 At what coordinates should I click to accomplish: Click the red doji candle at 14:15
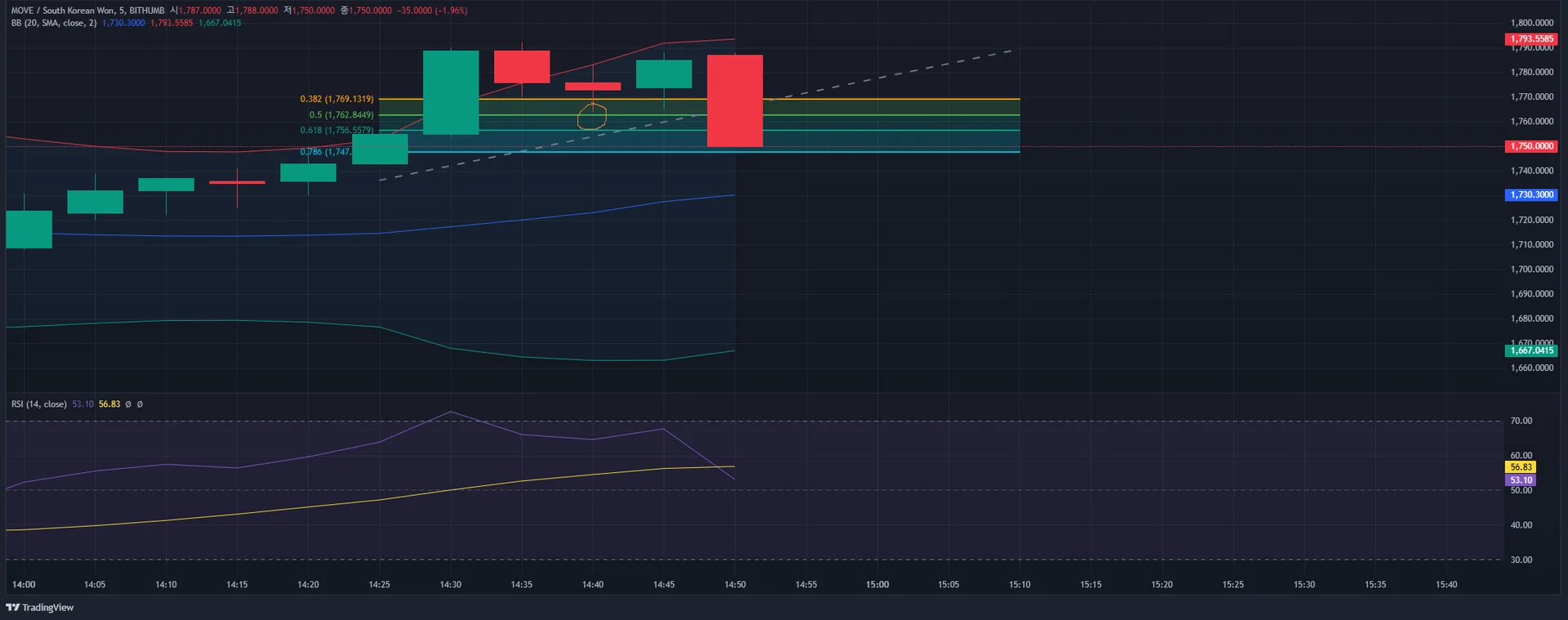coord(237,182)
